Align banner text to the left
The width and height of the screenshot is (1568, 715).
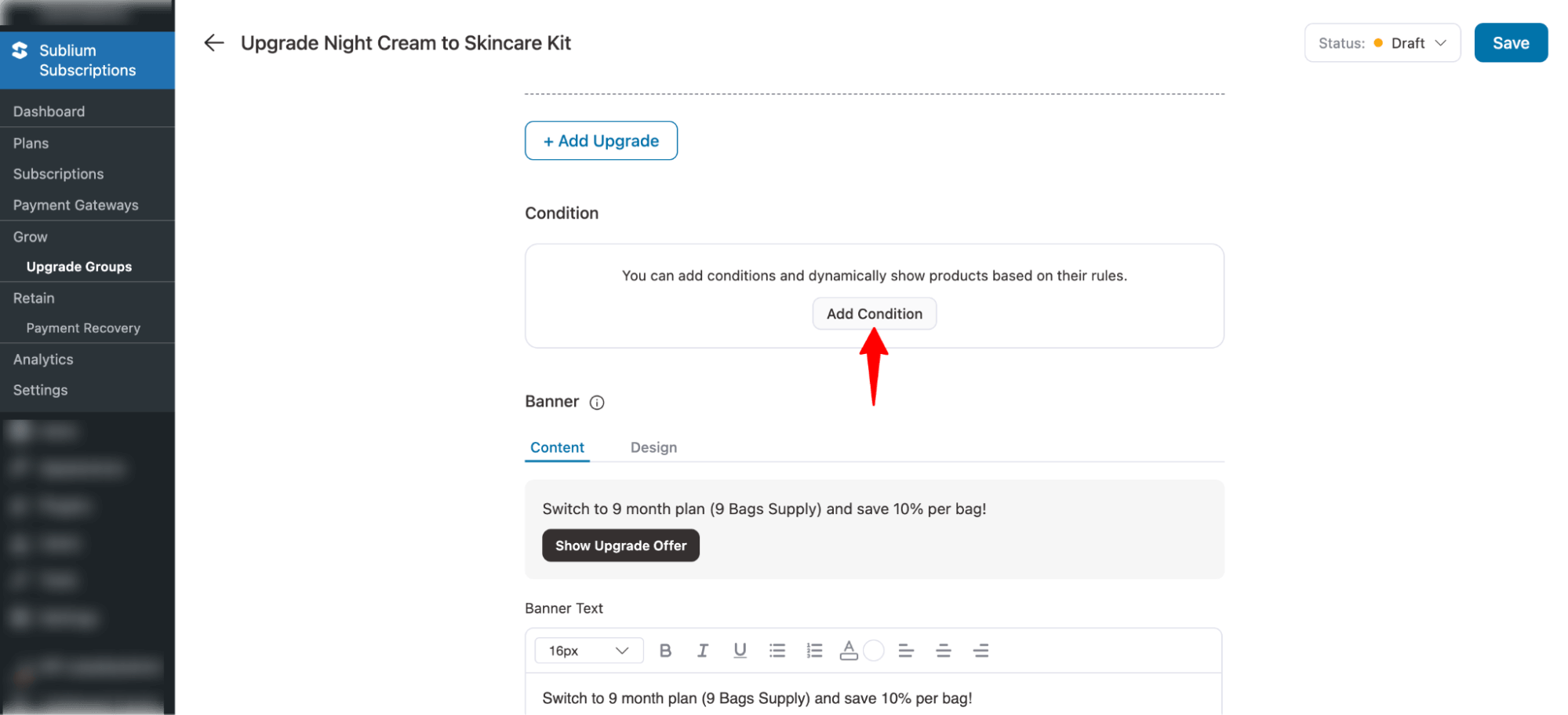point(906,651)
